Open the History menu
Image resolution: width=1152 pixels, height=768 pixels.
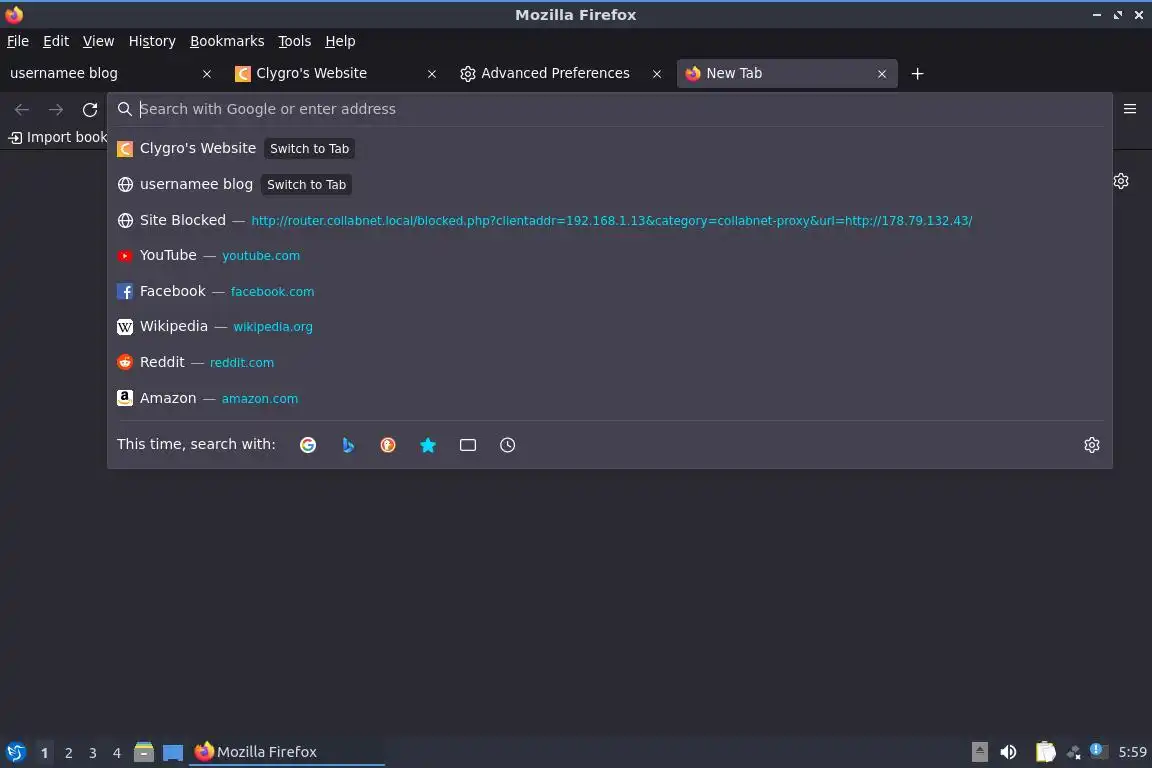(152, 41)
